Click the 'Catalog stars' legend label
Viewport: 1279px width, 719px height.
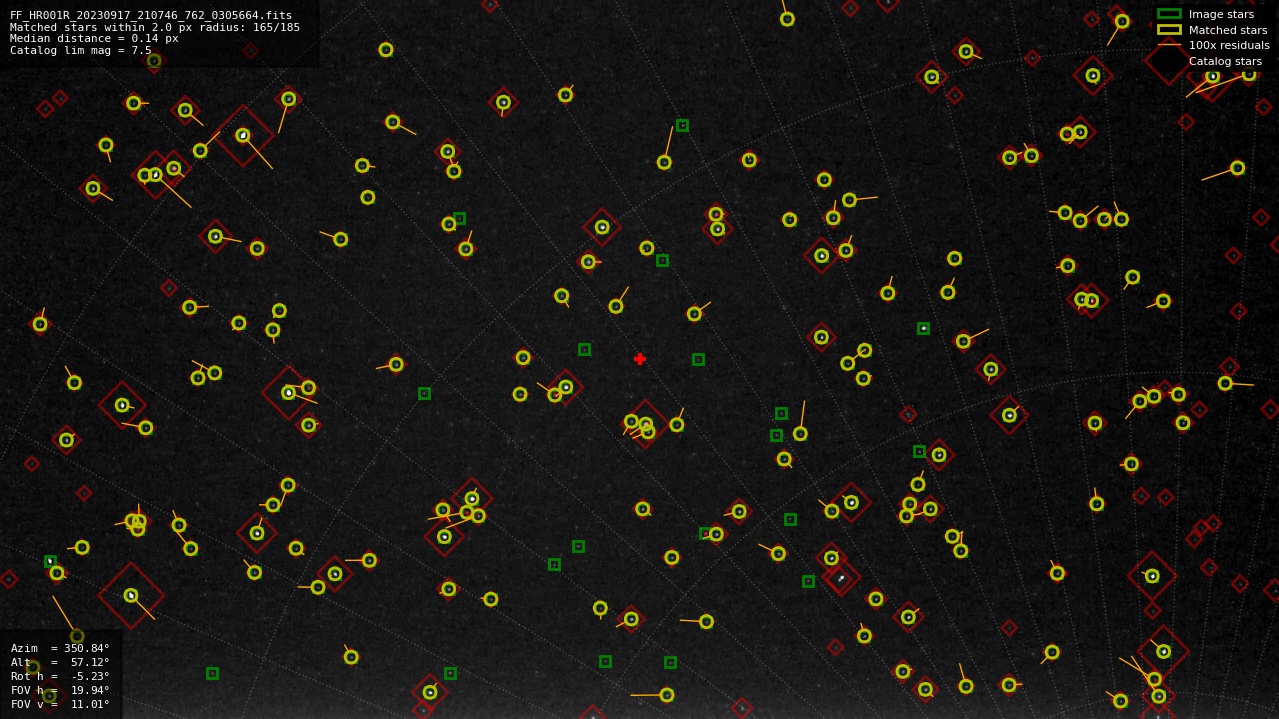pyautogui.click(x=1225, y=61)
